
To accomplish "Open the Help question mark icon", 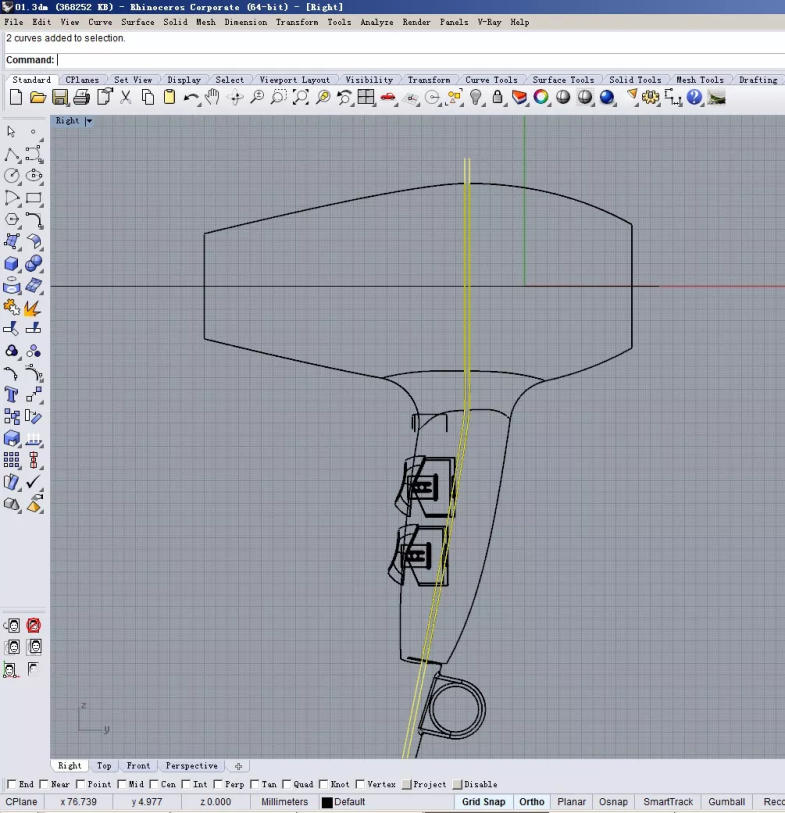I will [x=694, y=97].
